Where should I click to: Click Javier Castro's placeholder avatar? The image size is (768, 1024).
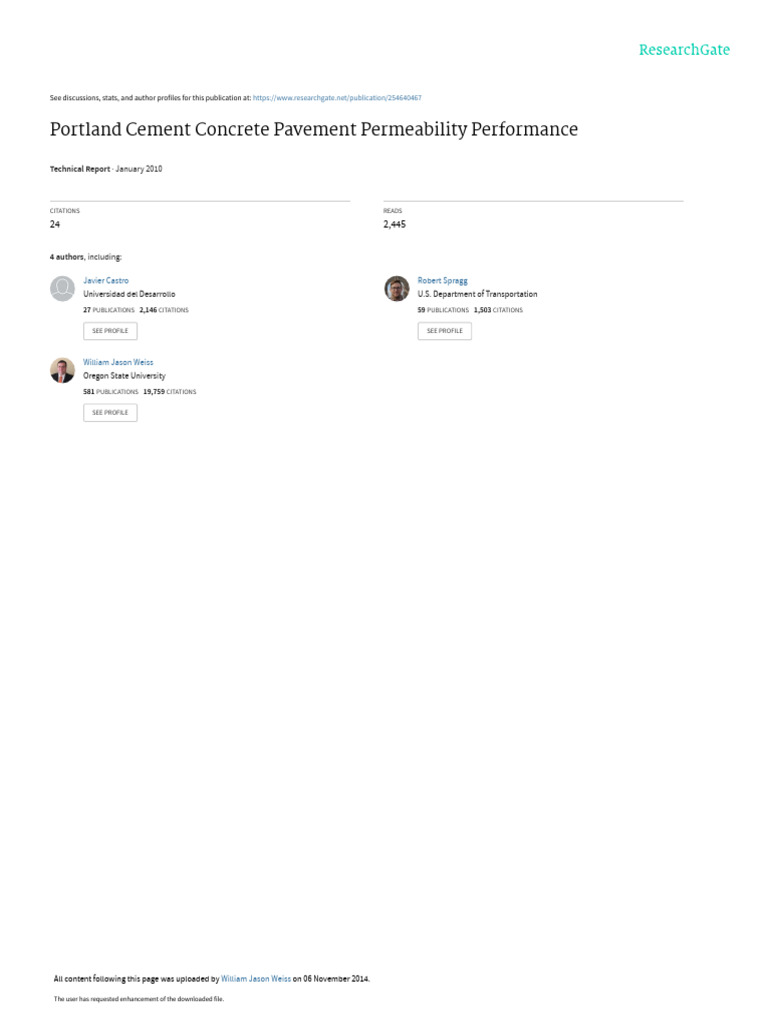point(62,288)
